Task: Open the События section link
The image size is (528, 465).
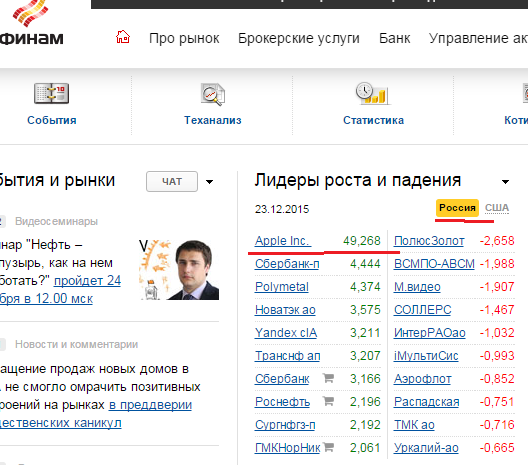Action: pyautogui.click(x=52, y=120)
